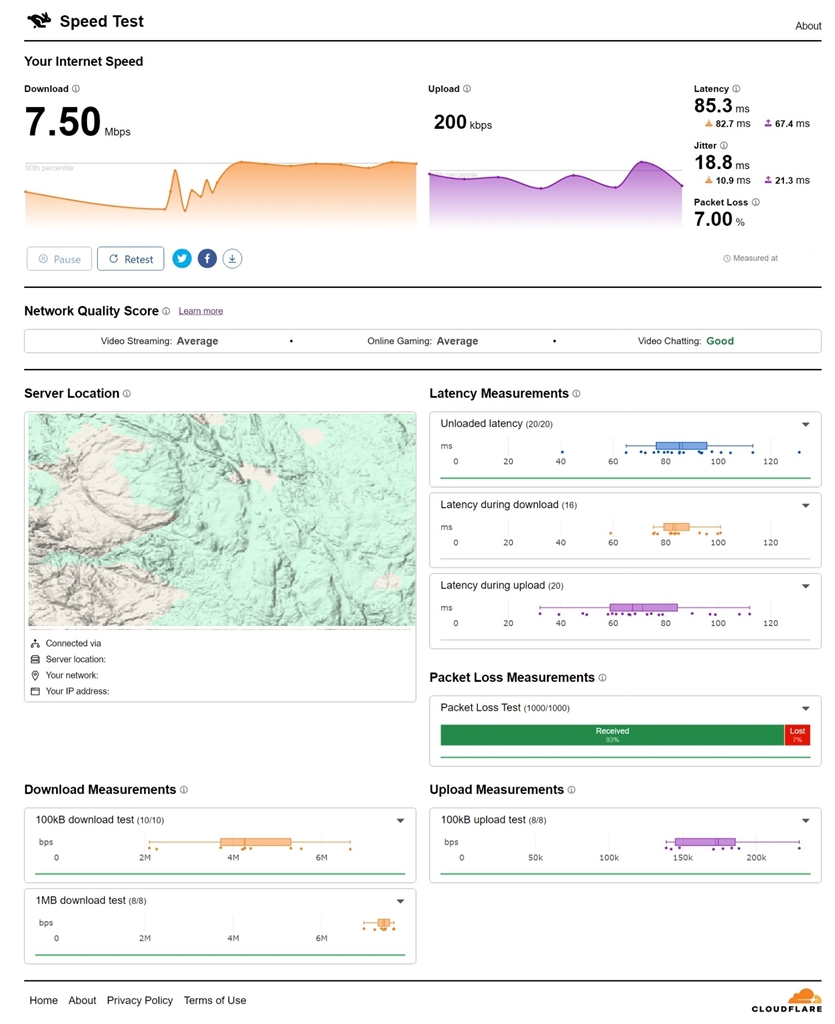Expand the Latency during upload panel

806,586
